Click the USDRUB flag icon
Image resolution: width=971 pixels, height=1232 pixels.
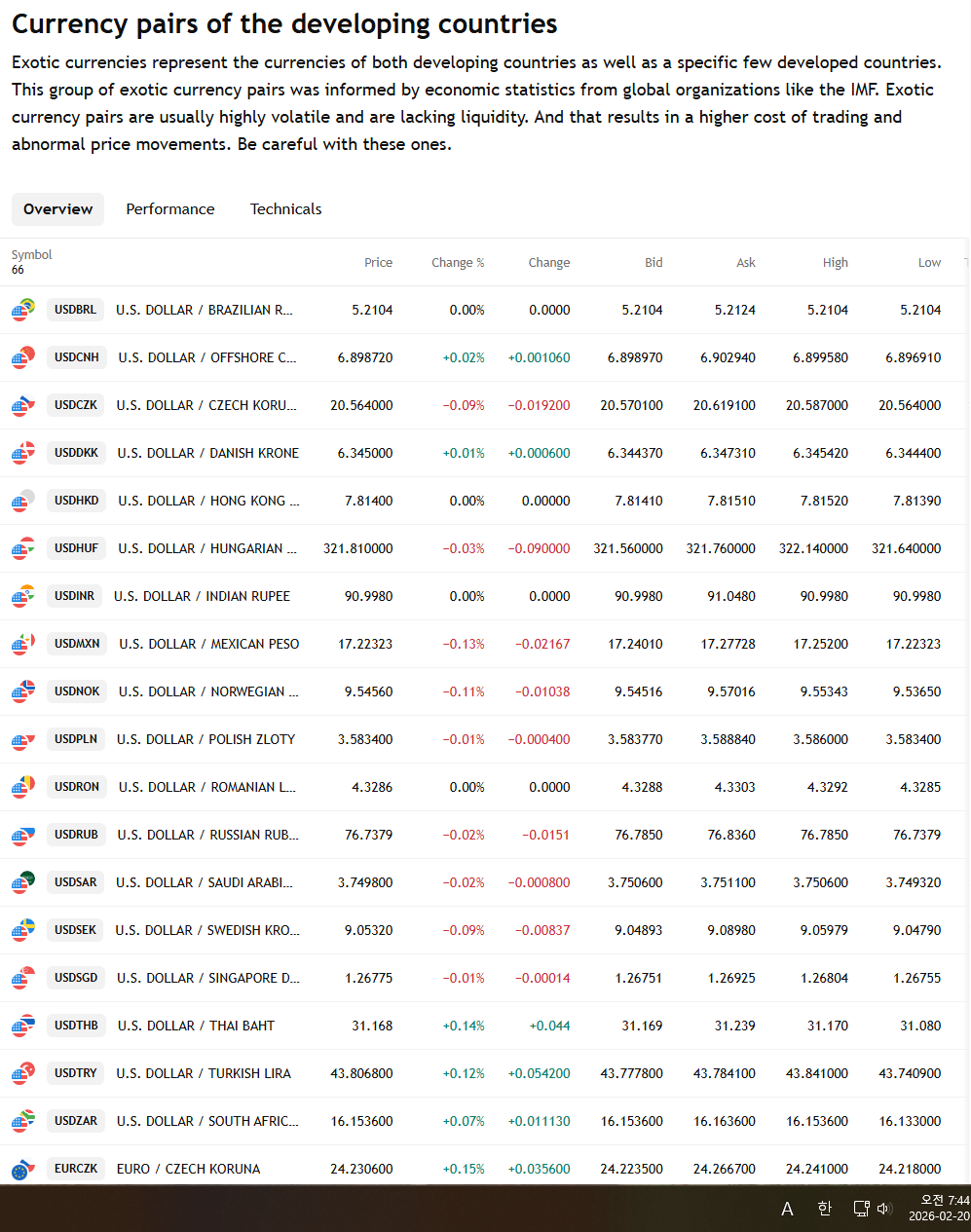[23, 835]
